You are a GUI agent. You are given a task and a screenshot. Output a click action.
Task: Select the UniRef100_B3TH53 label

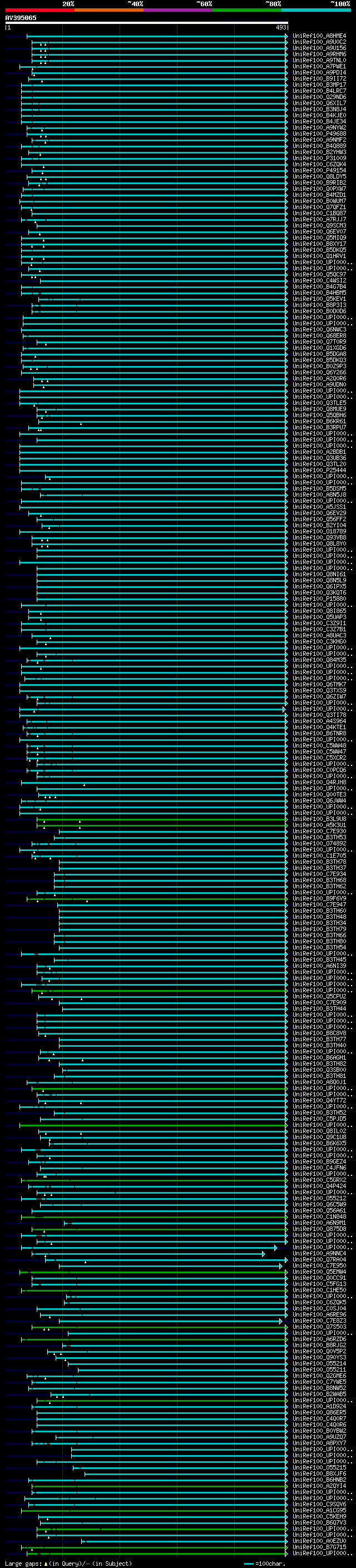pyautogui.click(x=319, y=837)
